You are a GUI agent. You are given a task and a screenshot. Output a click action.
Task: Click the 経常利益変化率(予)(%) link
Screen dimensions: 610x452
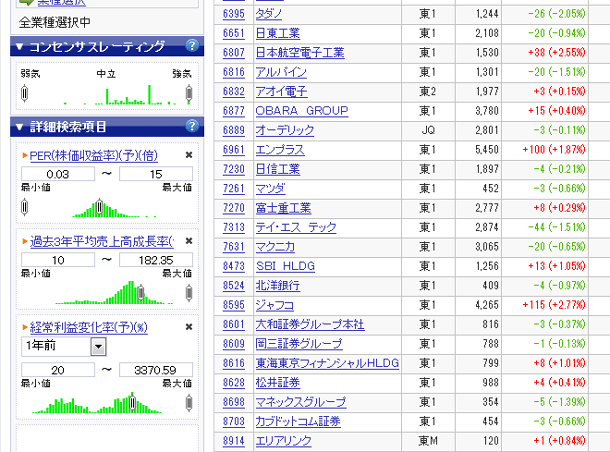point(89,328)
